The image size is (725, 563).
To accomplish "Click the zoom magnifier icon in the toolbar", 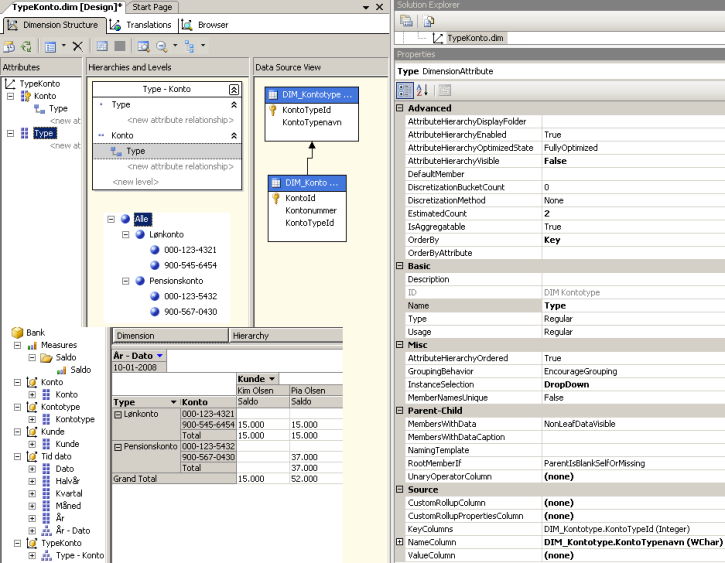I will coord(161,46).
